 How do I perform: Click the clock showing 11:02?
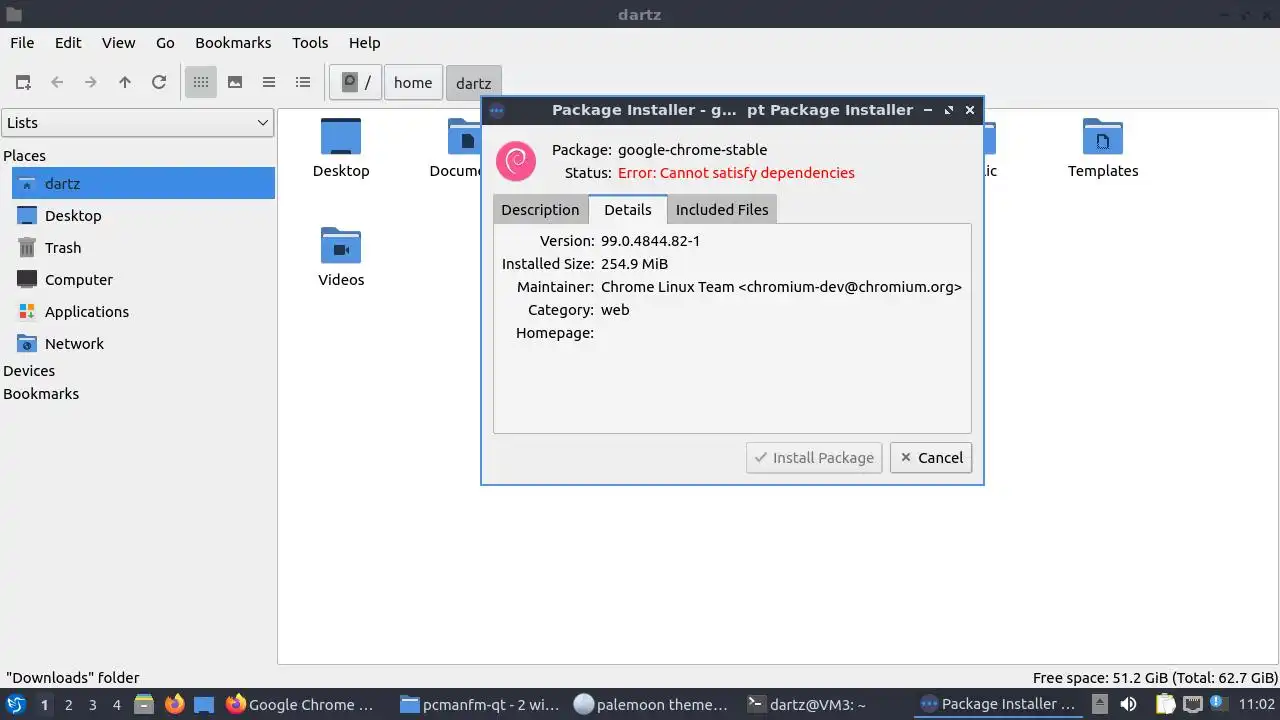point(1256,704)
